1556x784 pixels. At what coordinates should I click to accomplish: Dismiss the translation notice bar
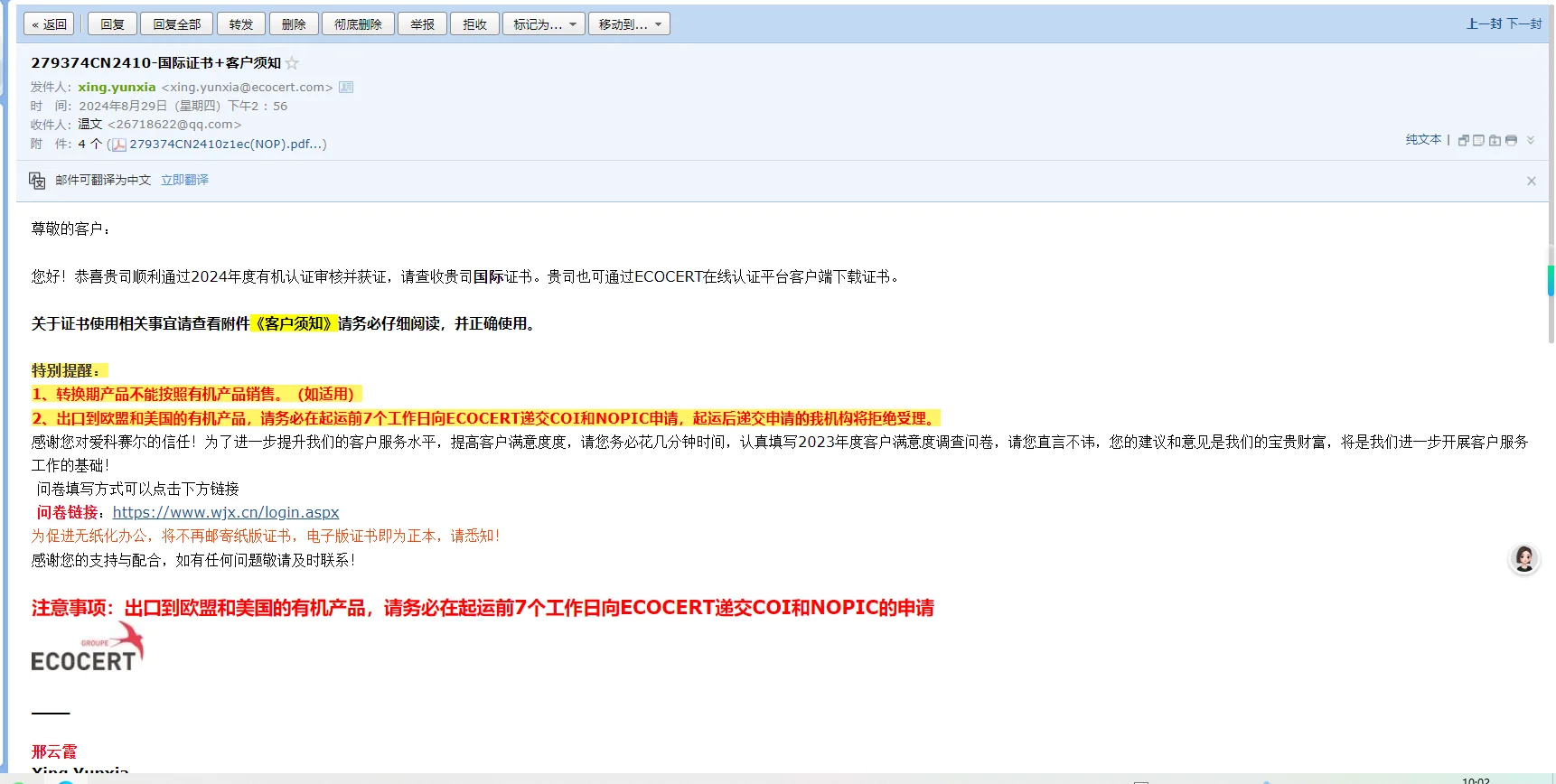click(1532, 181)
